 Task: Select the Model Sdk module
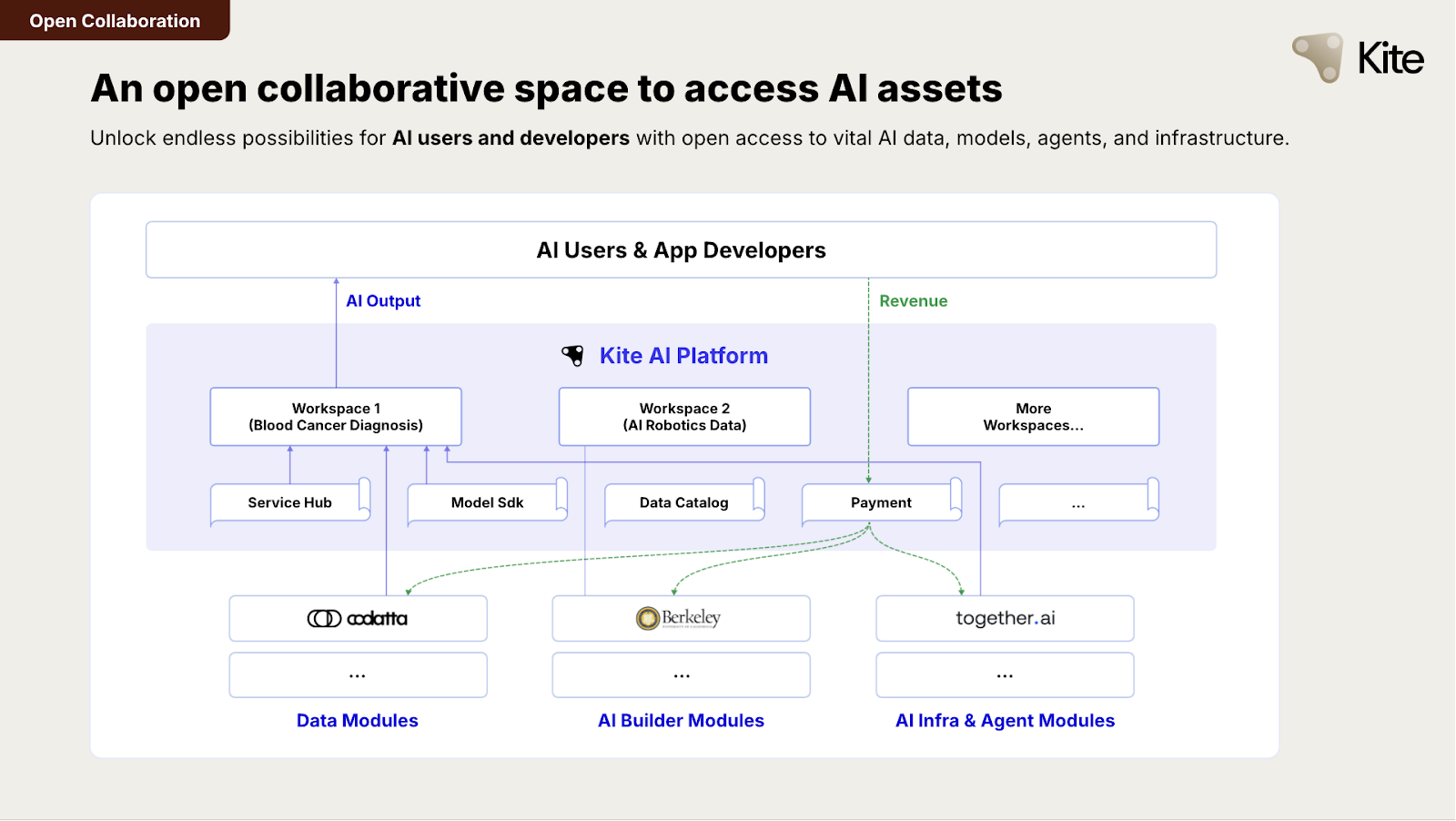click(x=487, y=502)
